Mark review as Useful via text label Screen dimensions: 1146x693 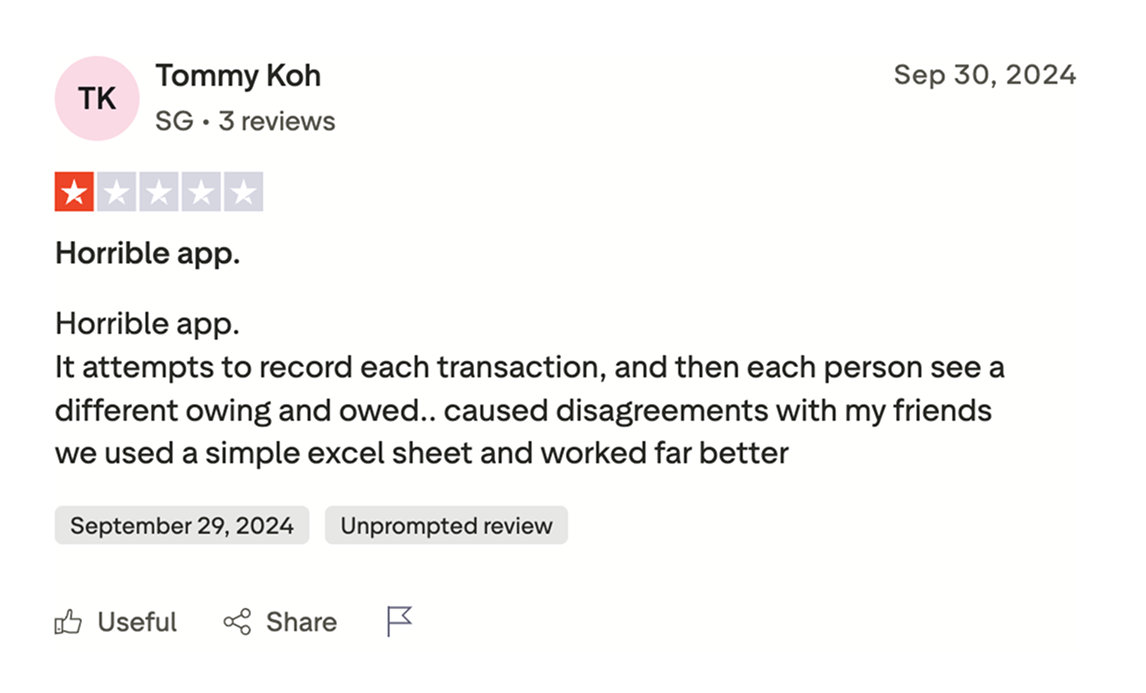[x=137, y=623]
